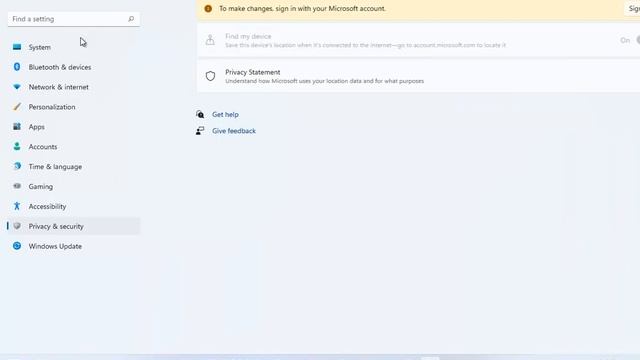Open Time & language settings
Viewport: 640px width, 360px height.
[x=73, y=167]
